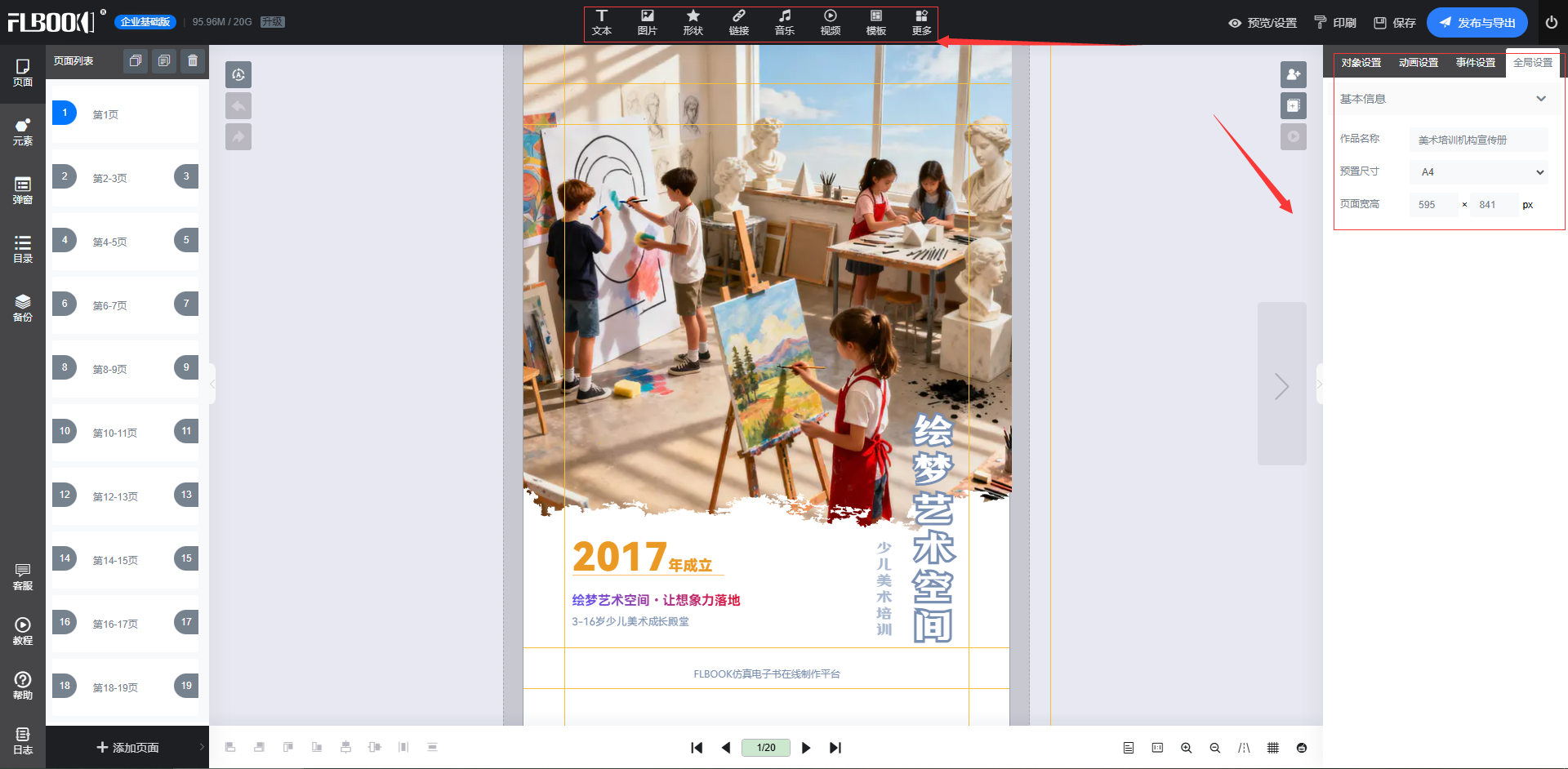
Task: Switch to the 动画设置 tab
Action: click(1418, 63)
